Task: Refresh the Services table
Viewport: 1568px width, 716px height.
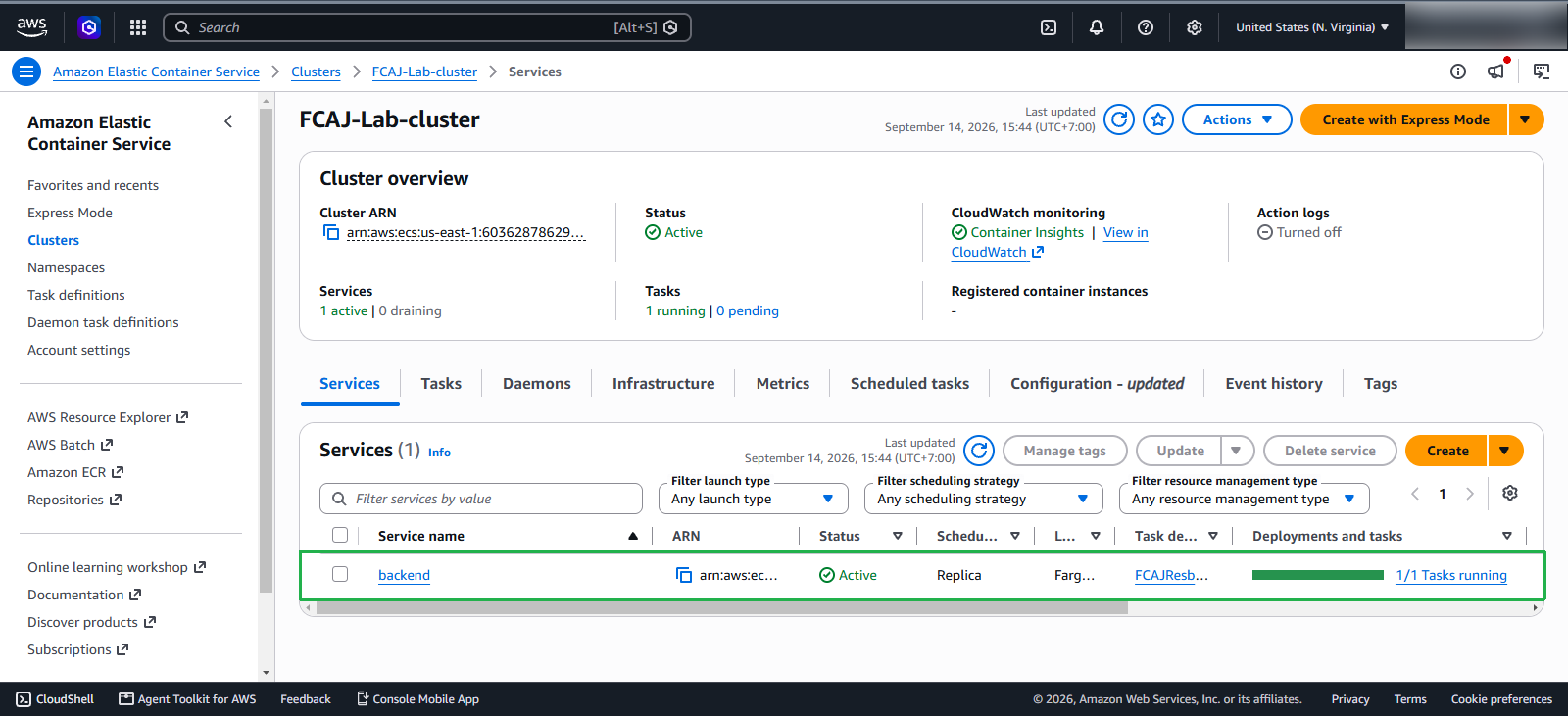Action: (979, 451)
